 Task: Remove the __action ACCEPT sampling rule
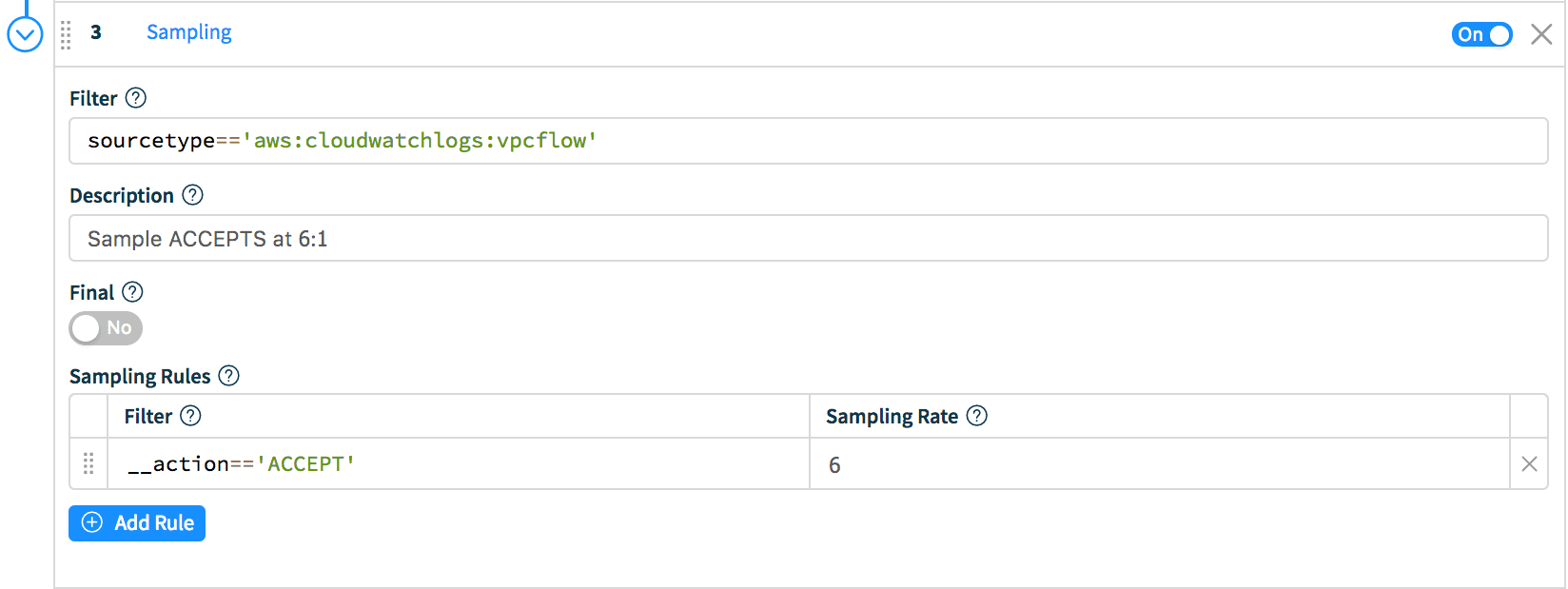[1529, 464]
